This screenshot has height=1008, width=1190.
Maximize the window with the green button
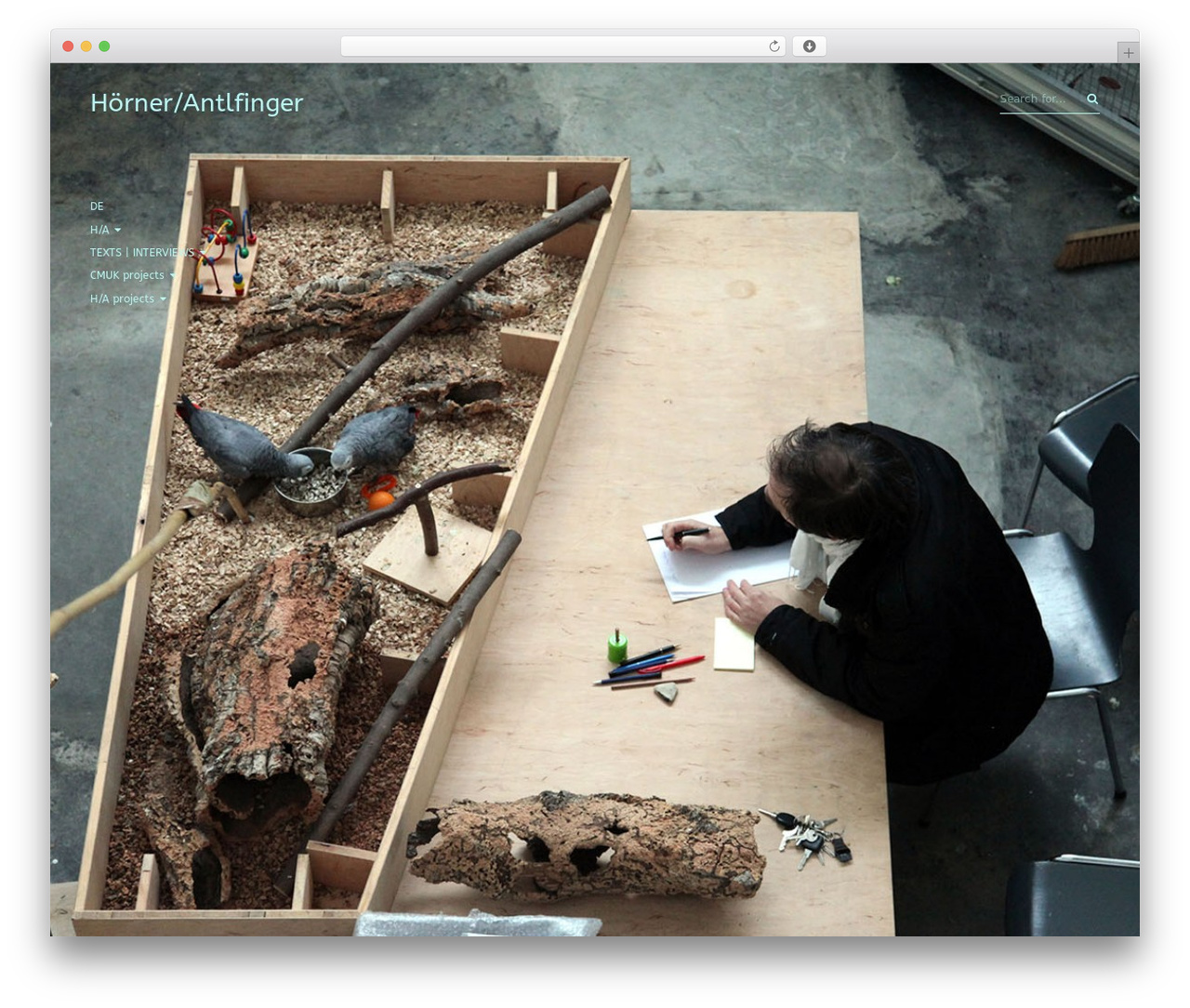click(104, 46)
